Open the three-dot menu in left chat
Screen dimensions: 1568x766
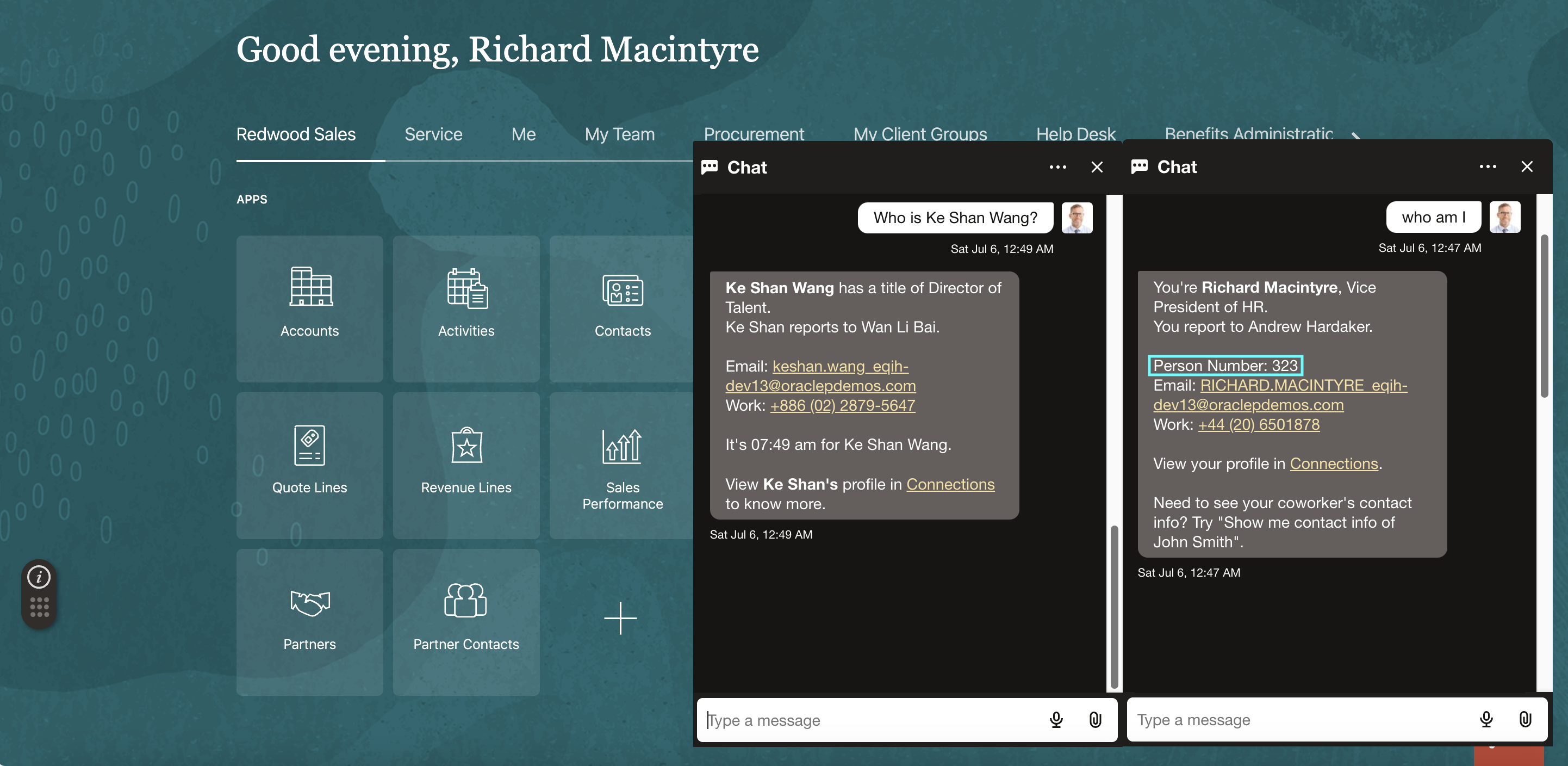pyautogui.click(x=1057, y=167)
